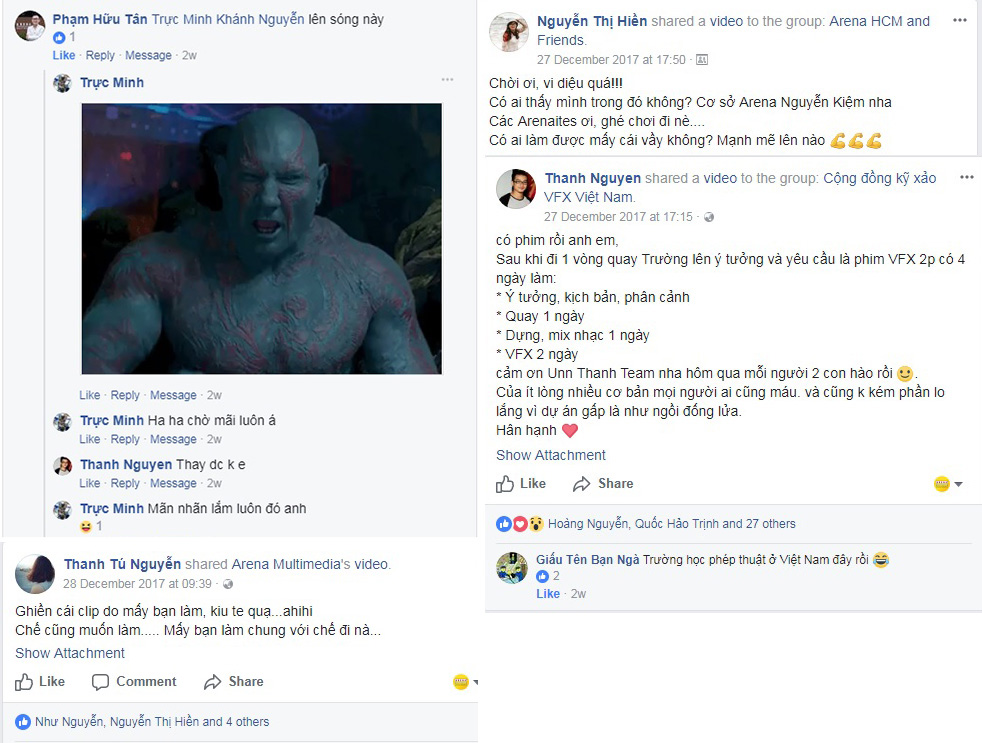
Task: Expand the emoji dropdown on Thanh Tú Nguyễn's post
Action: coord(465,682)
